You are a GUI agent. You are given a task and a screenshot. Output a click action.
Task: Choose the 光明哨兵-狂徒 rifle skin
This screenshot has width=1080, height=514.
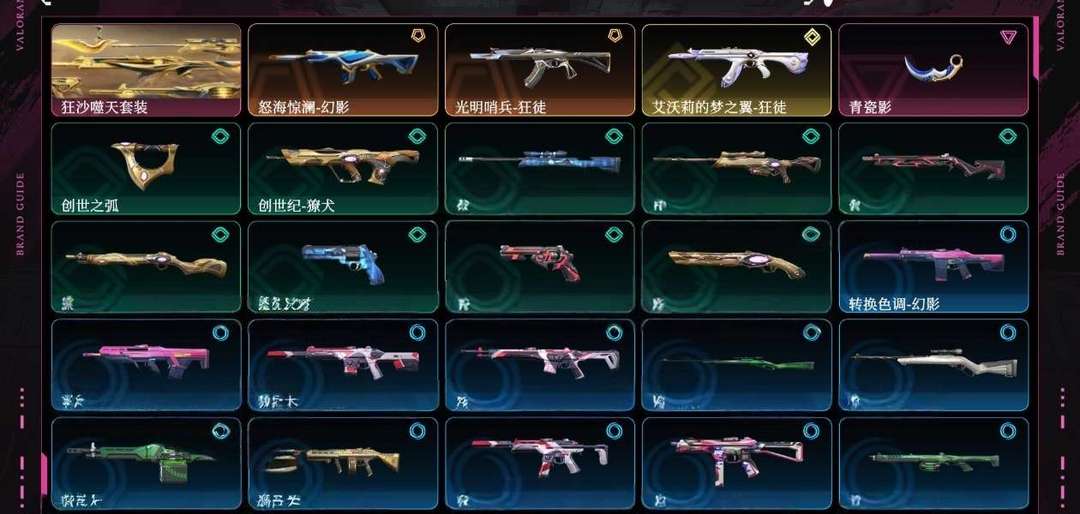[x=540, y=70]
